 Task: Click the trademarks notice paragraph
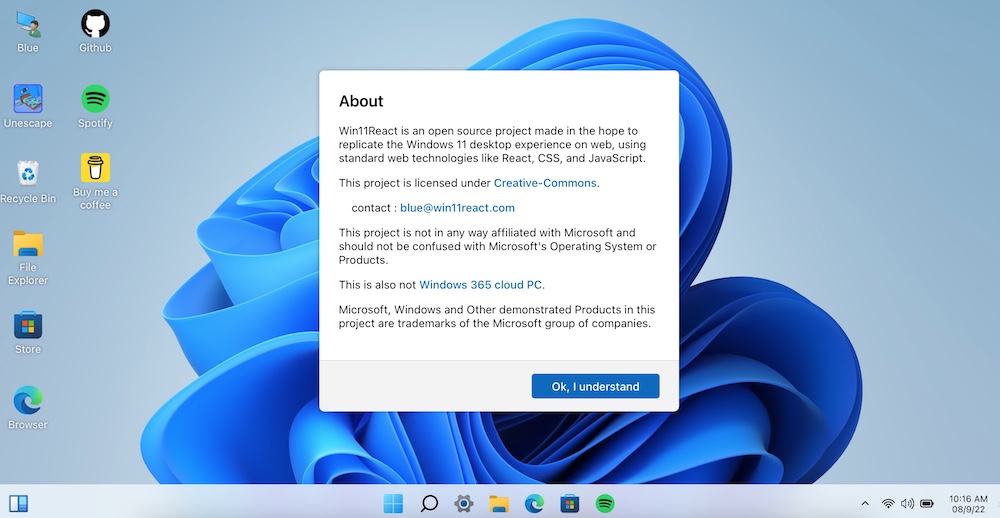point(497,316)
